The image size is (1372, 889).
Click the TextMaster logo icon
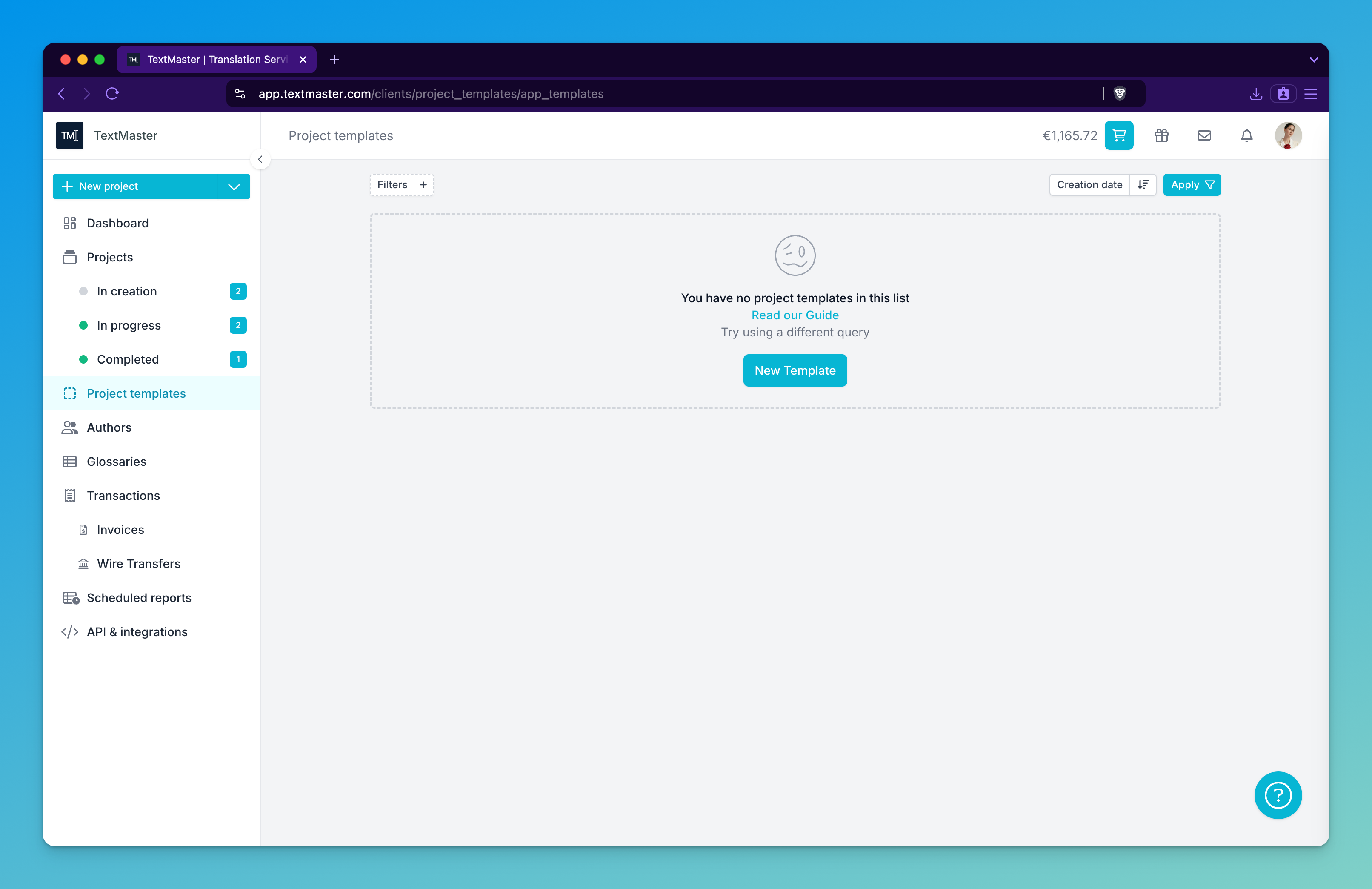click(70, 135)
